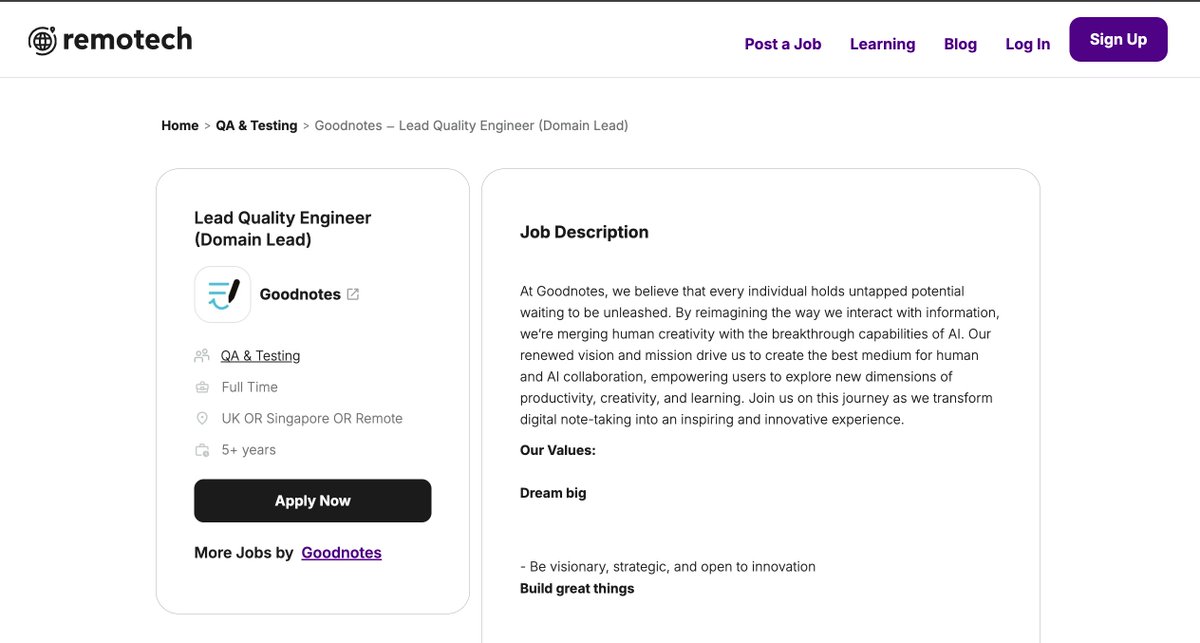1200x643 pixels.
Task: Click the 'Build great things' text
Action: click(x=577, y=588)
